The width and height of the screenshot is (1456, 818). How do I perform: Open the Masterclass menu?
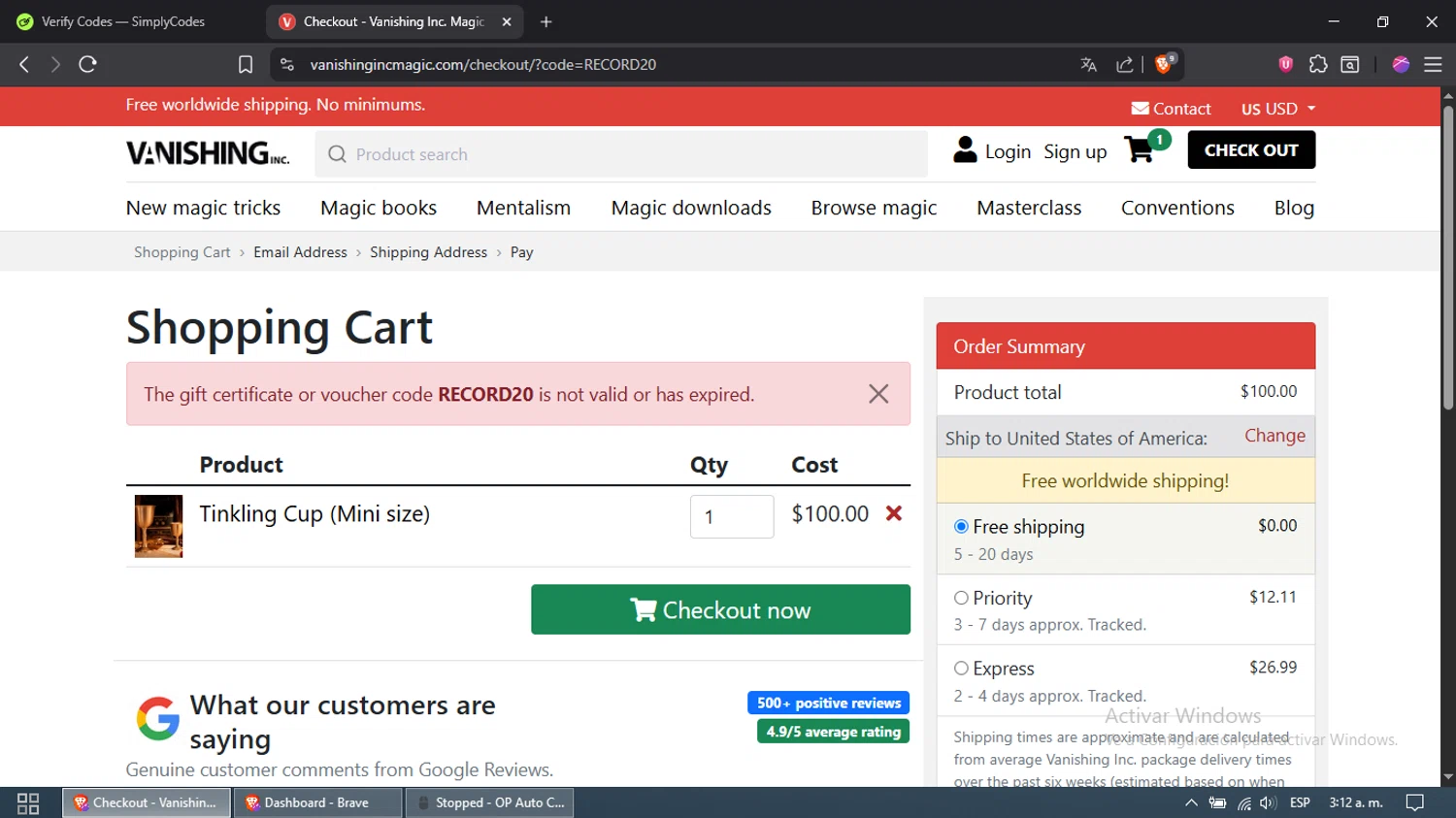coord(1029,208)
